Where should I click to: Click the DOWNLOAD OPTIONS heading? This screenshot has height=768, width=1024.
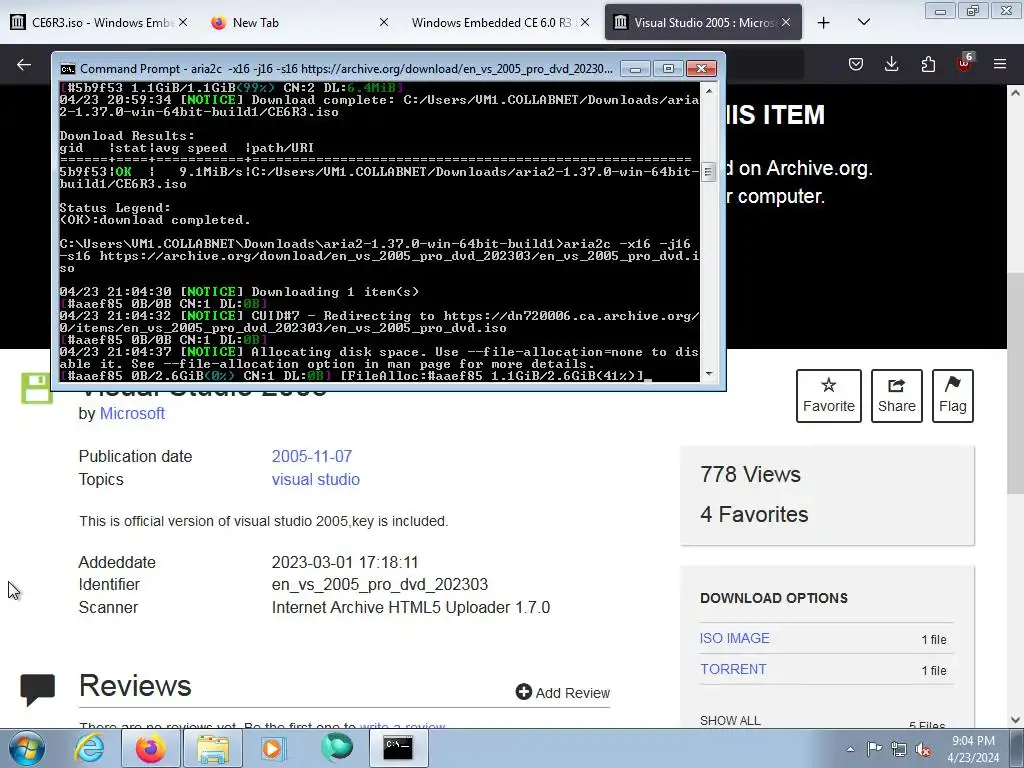pos(774,598)
